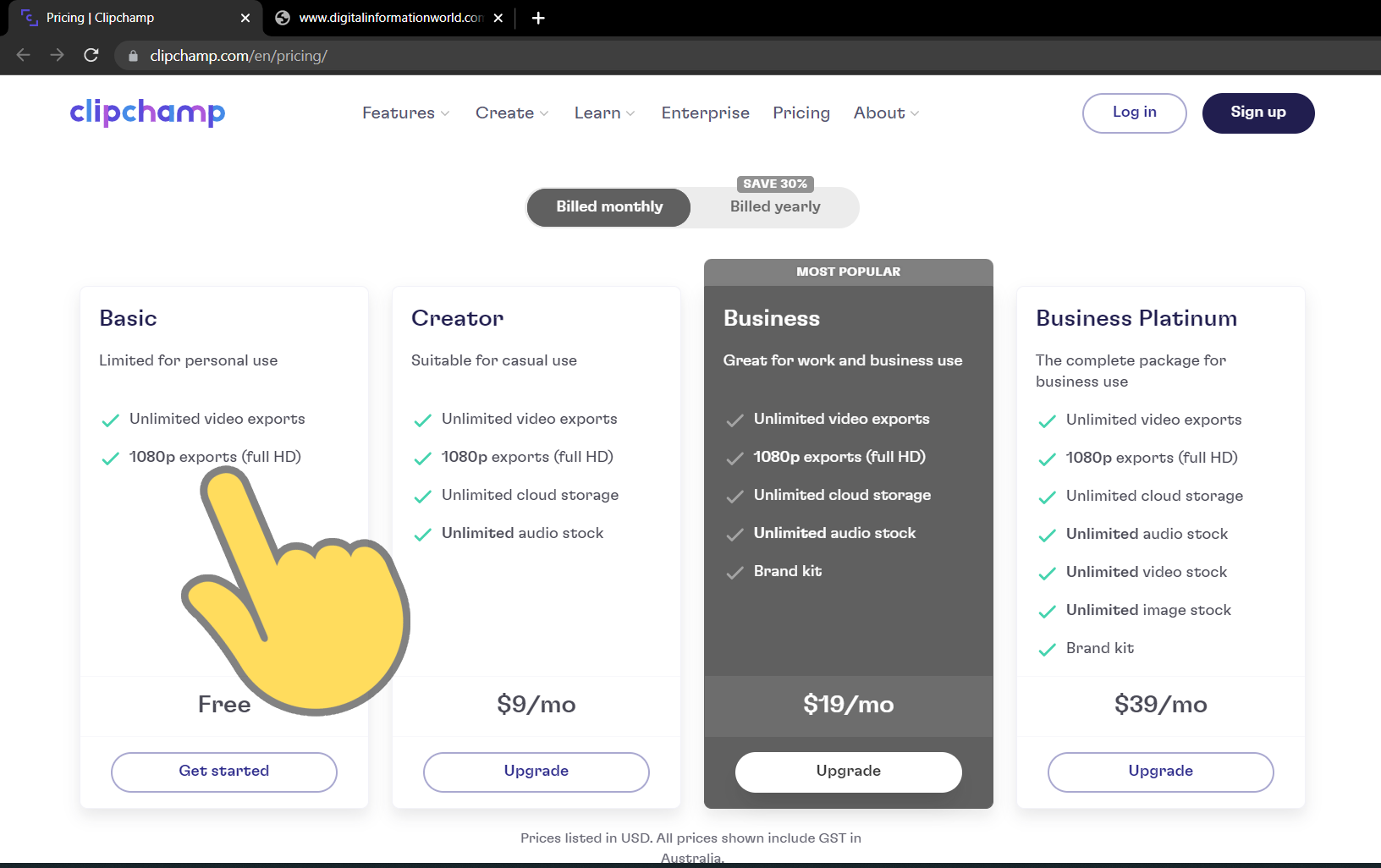Click the SAVE 30% badge

pyautogui.click(x=775, y=184)
